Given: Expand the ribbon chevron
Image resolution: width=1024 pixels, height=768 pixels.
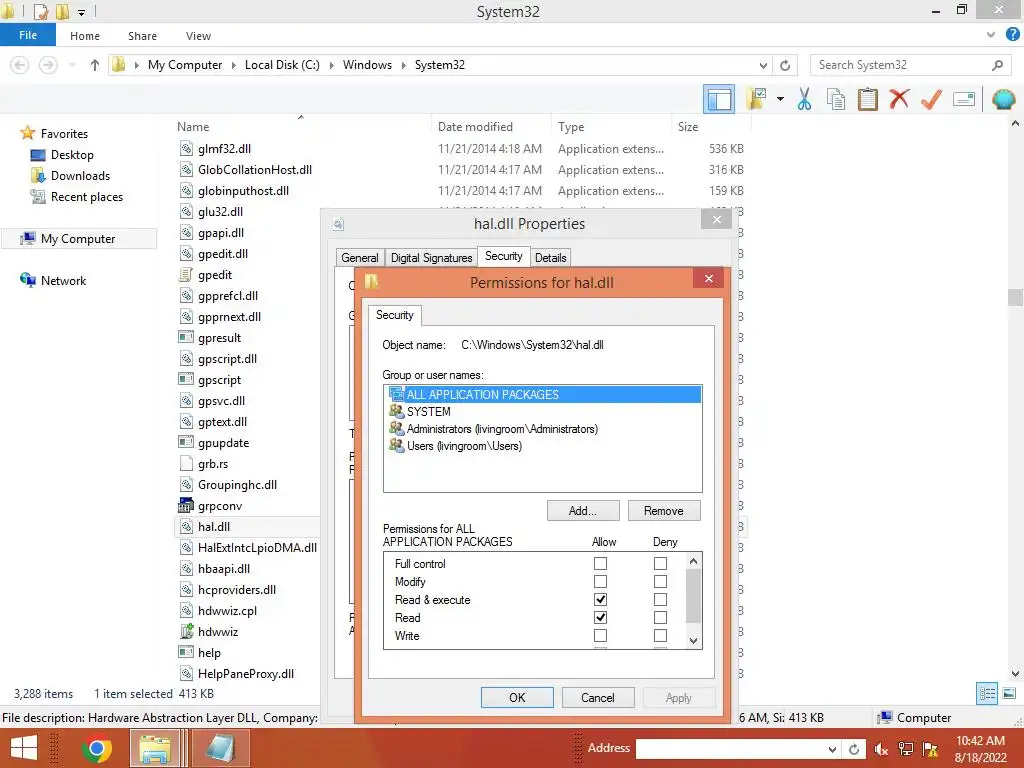Looking at the screenshot, I should pos(991,35).
